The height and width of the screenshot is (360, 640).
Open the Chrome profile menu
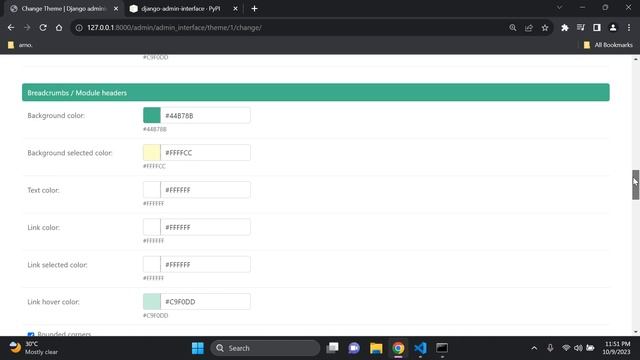point(613,28)
